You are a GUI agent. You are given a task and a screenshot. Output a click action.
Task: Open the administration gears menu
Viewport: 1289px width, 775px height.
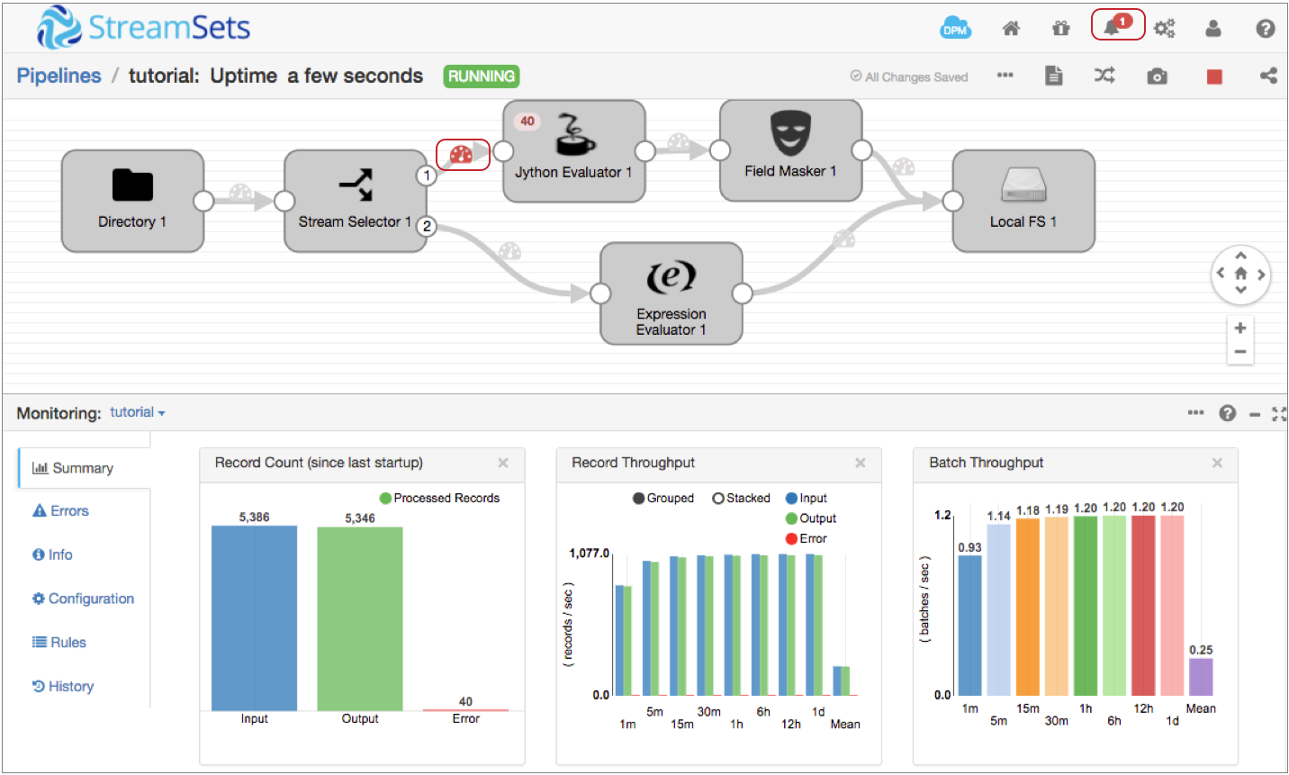click(x=1164, y=29)
